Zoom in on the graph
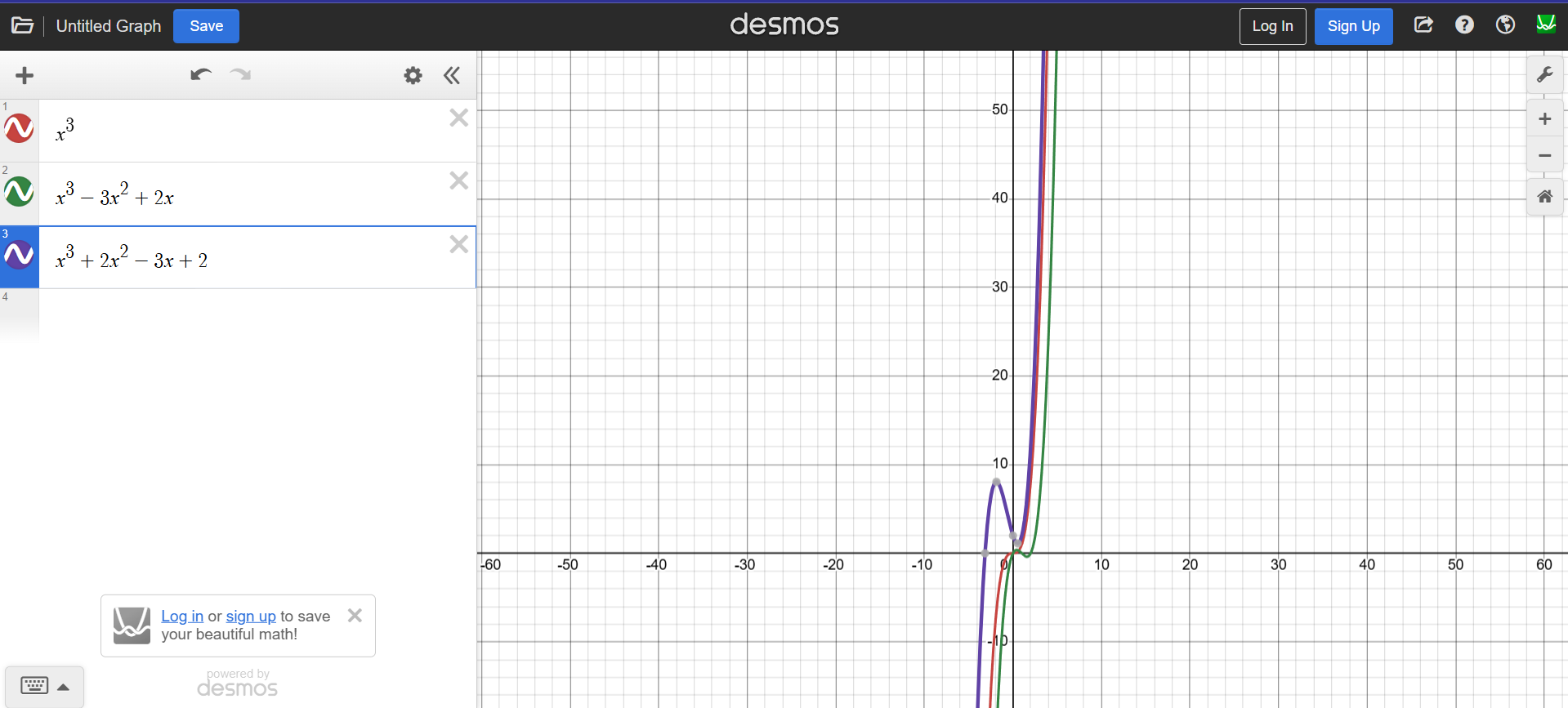Screen dimensions: 1568x708 [x=1544, y=119]
